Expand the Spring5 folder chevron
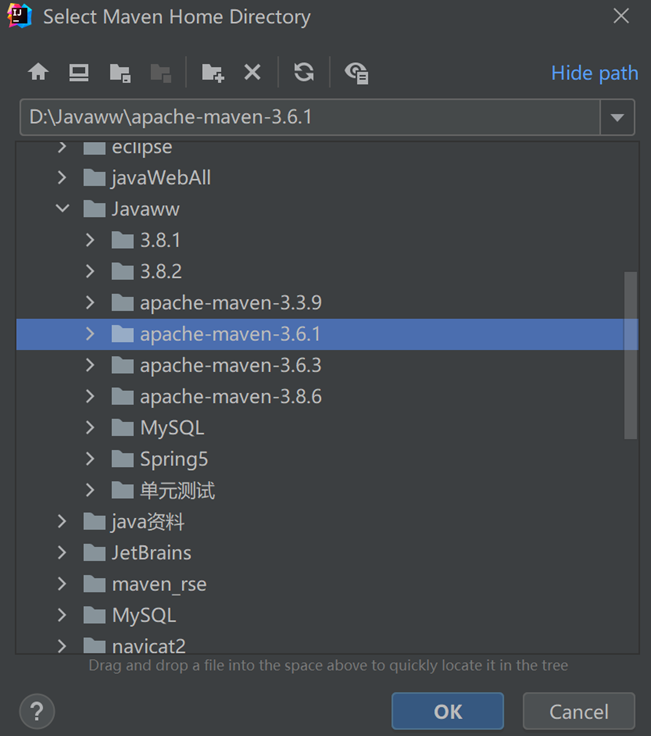 point(90,459)
